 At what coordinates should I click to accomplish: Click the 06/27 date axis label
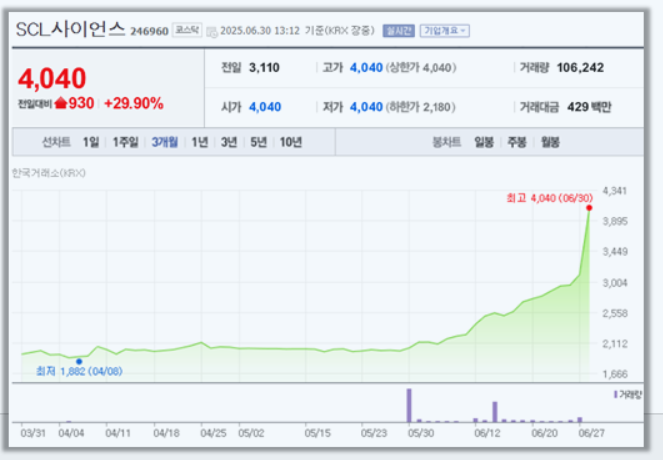(x=591, y=433)
